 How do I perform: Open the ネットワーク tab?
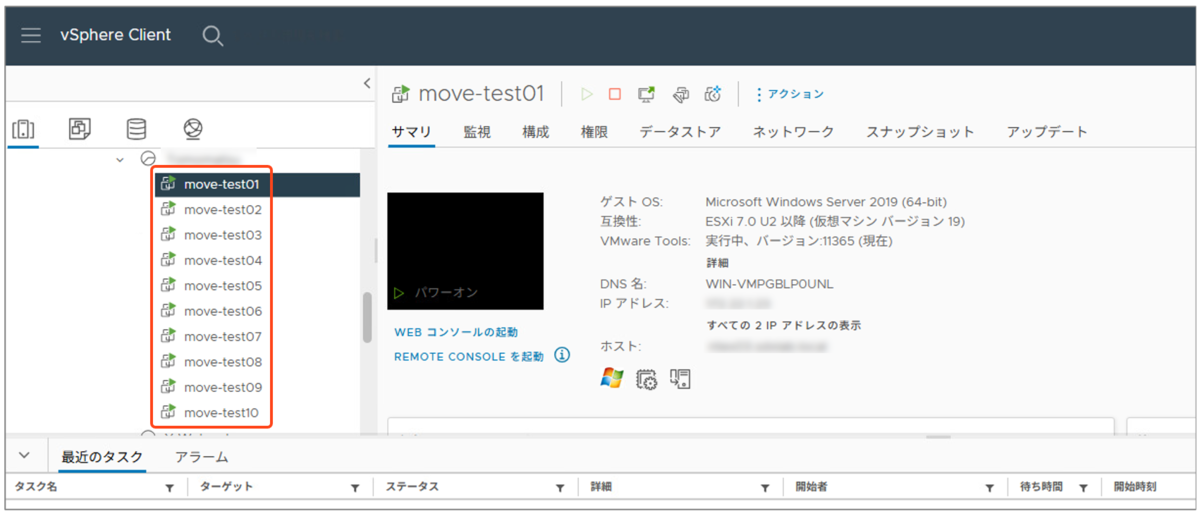(x=793, y=131)
